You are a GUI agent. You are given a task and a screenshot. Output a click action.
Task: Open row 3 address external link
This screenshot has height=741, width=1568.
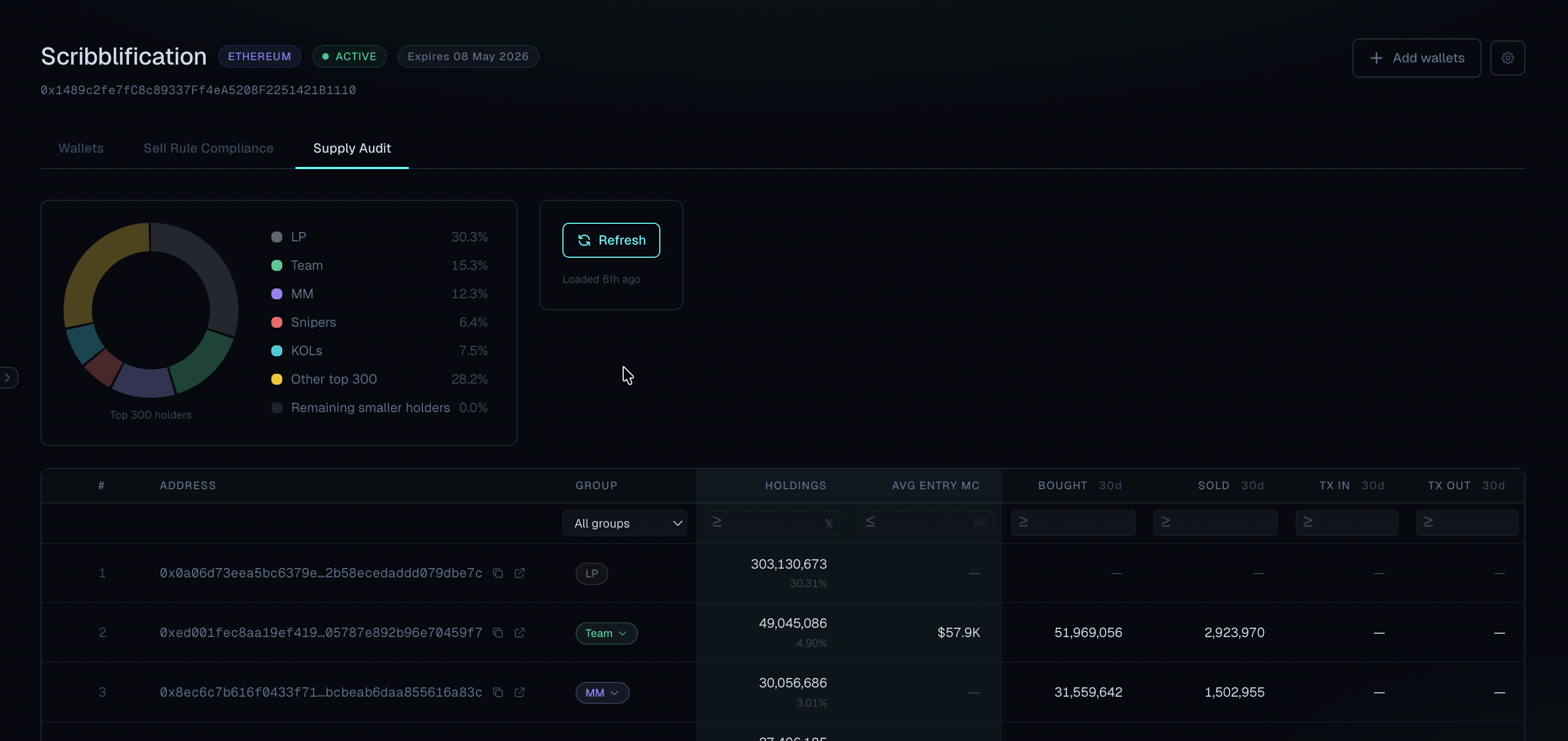coord(520,692)
